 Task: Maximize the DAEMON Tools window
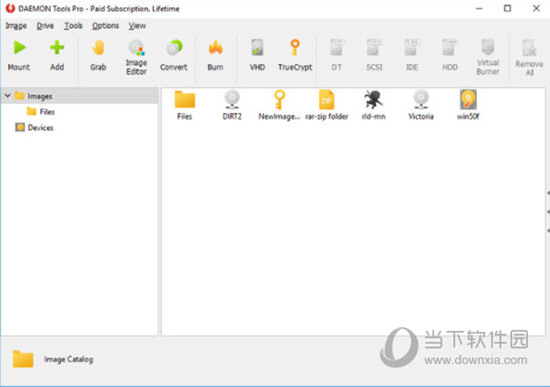tap(507, 8)
